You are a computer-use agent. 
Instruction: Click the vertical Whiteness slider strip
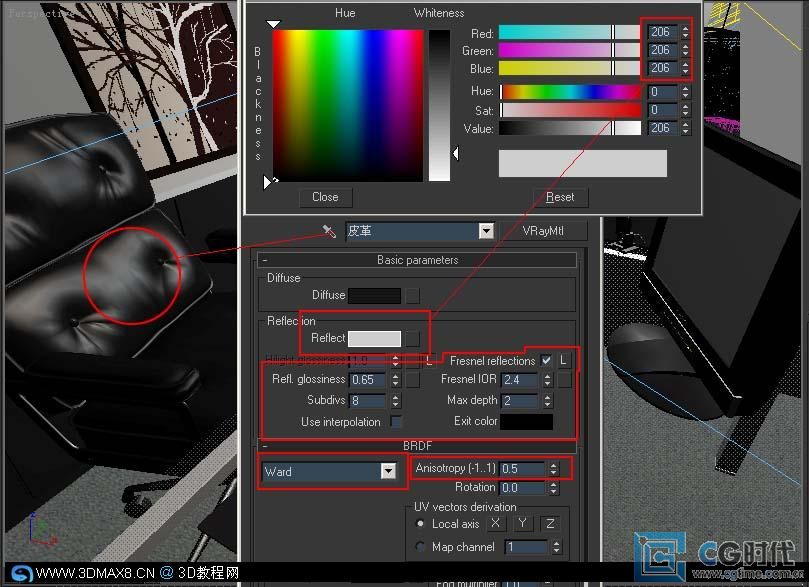[439, 105]
